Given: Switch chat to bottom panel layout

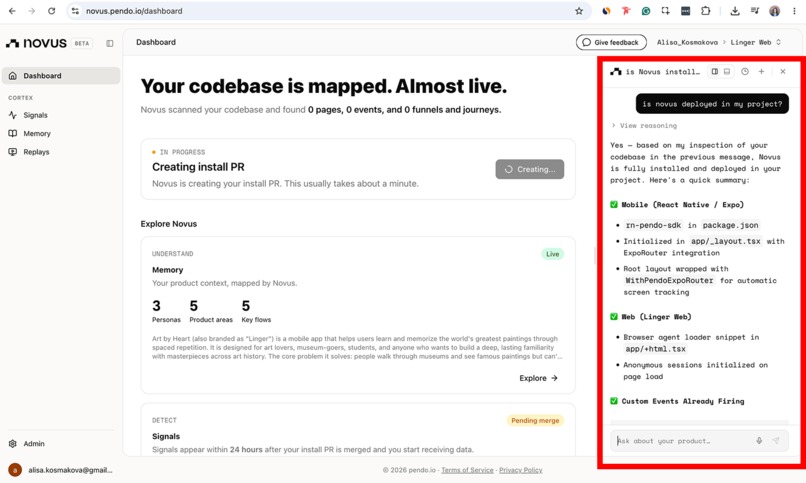Looking at the screenshot, I should pos(727,71).
